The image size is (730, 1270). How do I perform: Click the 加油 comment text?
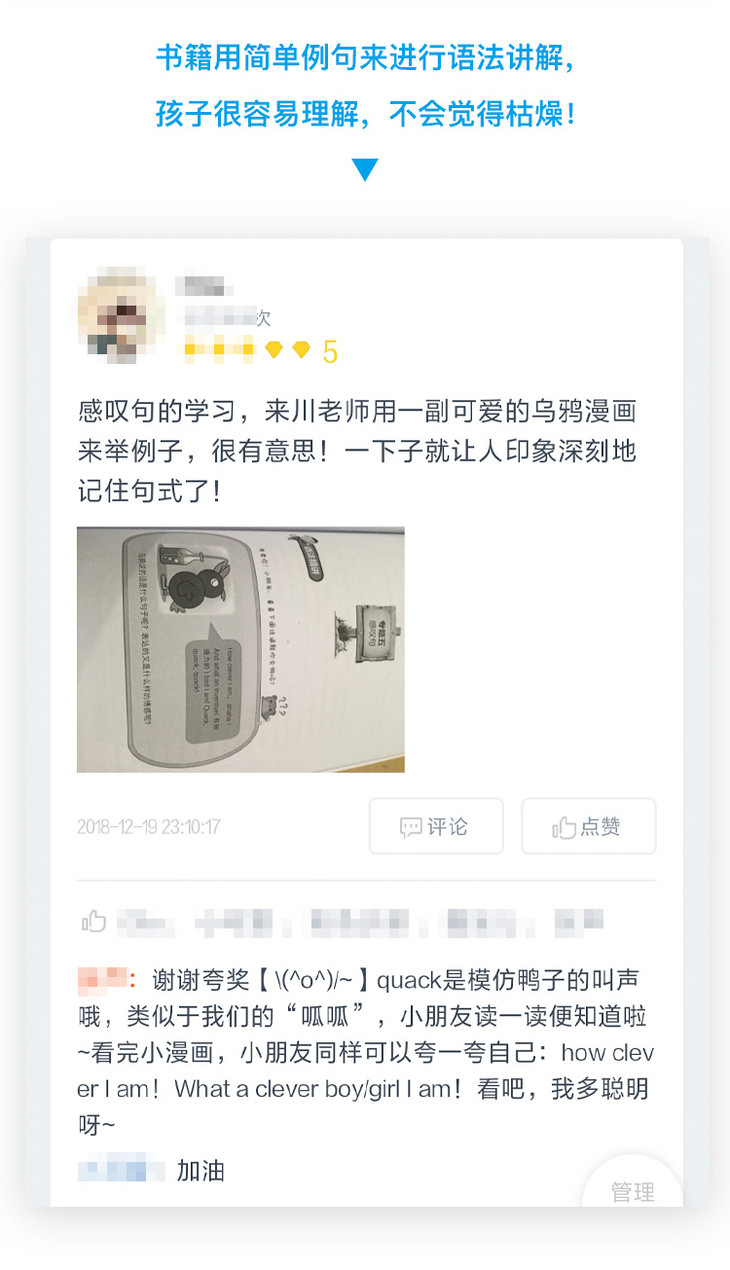tap(201, 1170)
